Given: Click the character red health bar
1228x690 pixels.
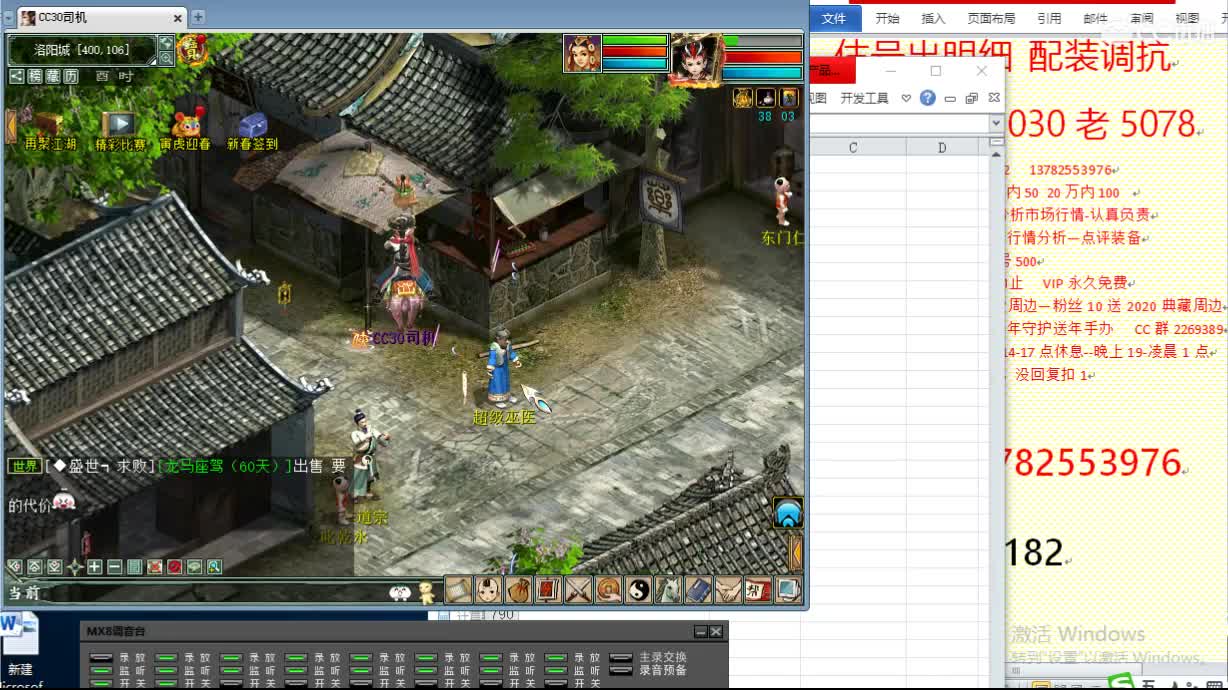Looking at the screenshot, I should pos(763,57).
